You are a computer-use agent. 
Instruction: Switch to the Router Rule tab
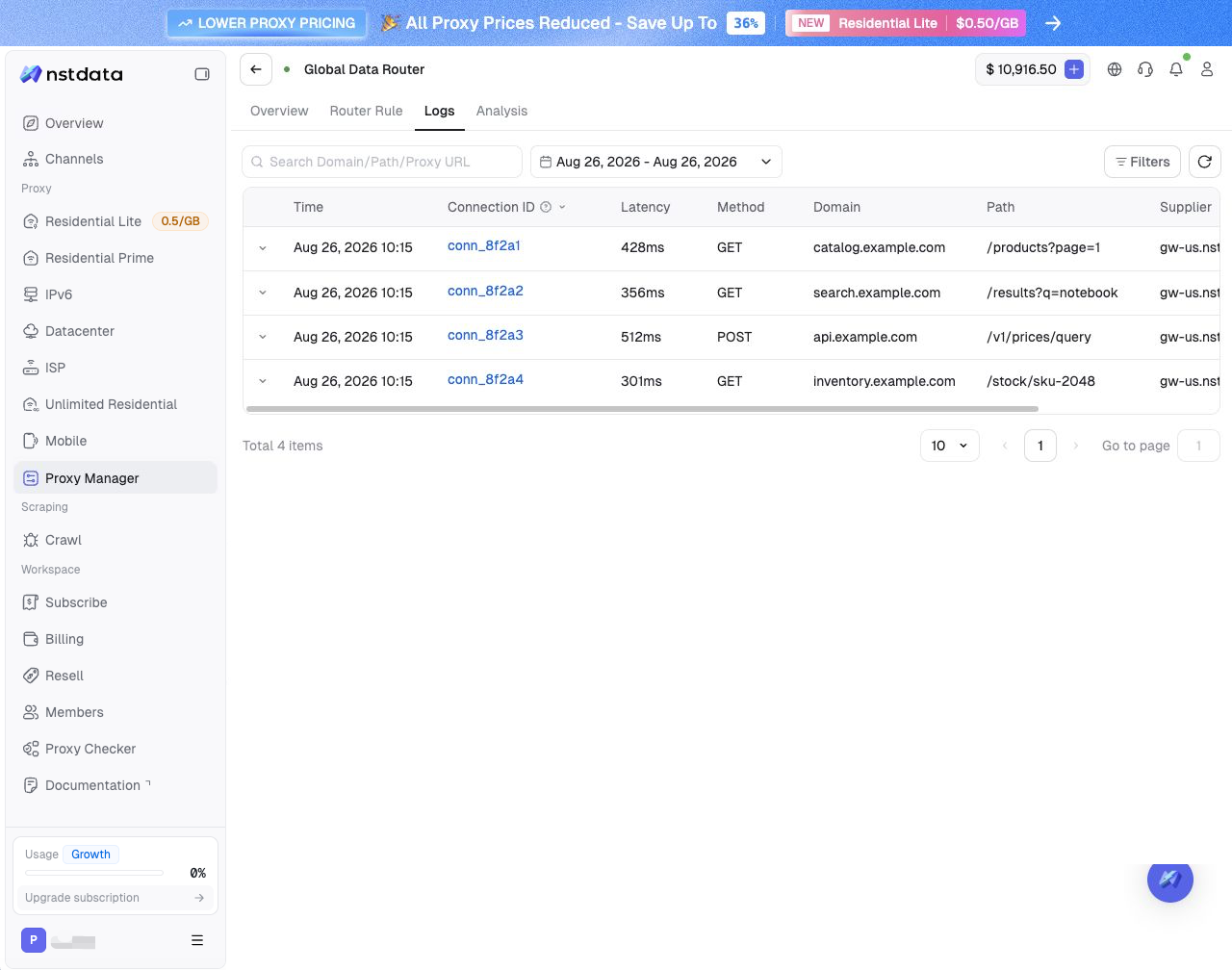coord(367,111)
